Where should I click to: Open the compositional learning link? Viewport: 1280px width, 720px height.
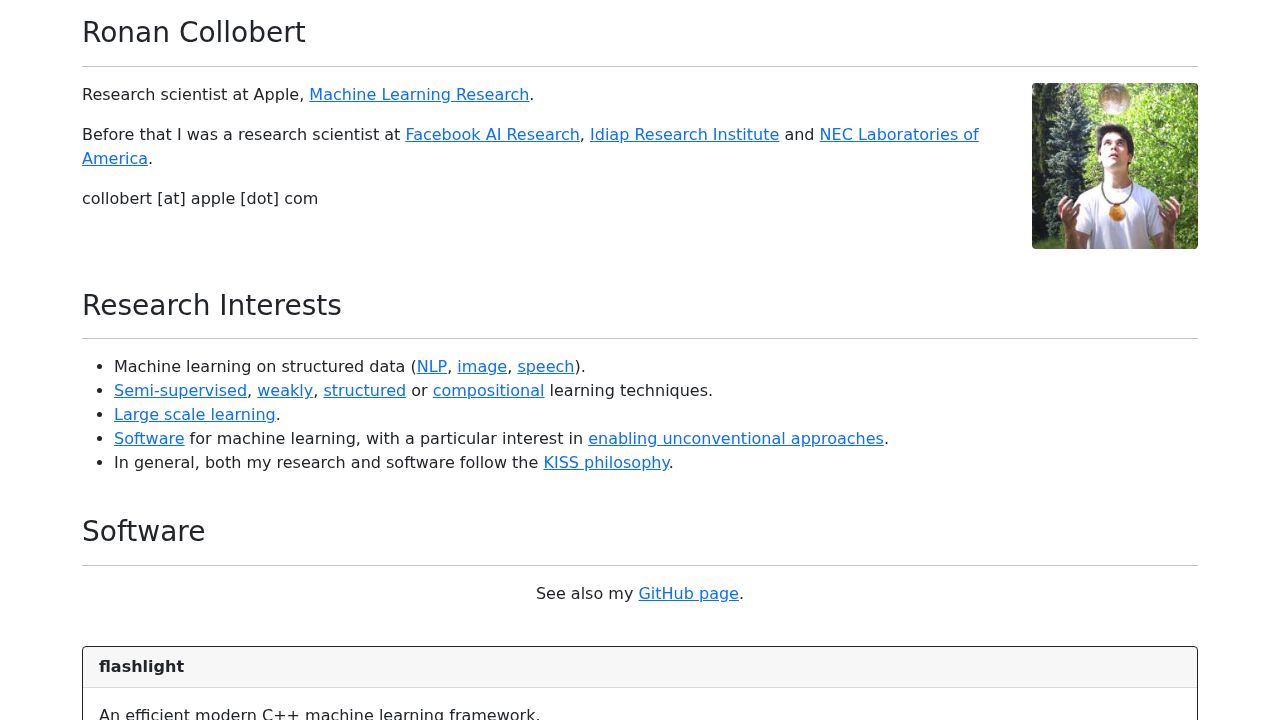click(488, 390)
